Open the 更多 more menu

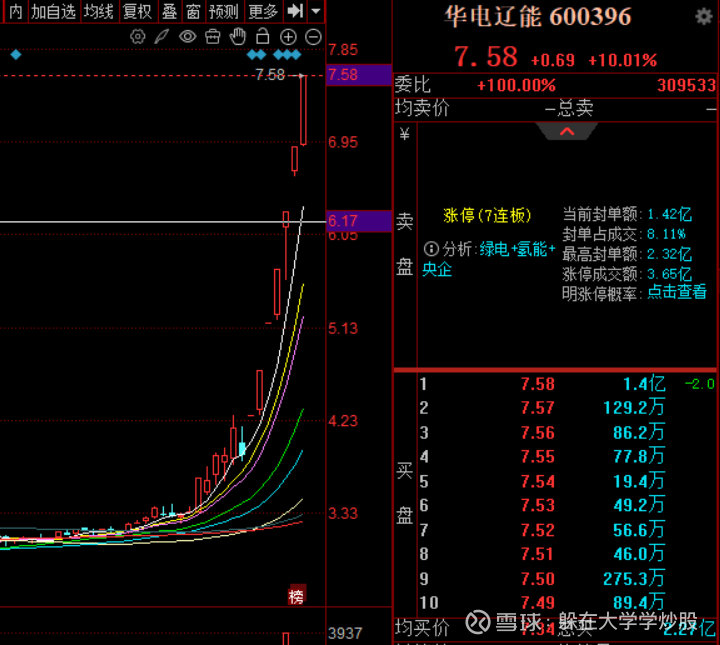tap(263, 11)
